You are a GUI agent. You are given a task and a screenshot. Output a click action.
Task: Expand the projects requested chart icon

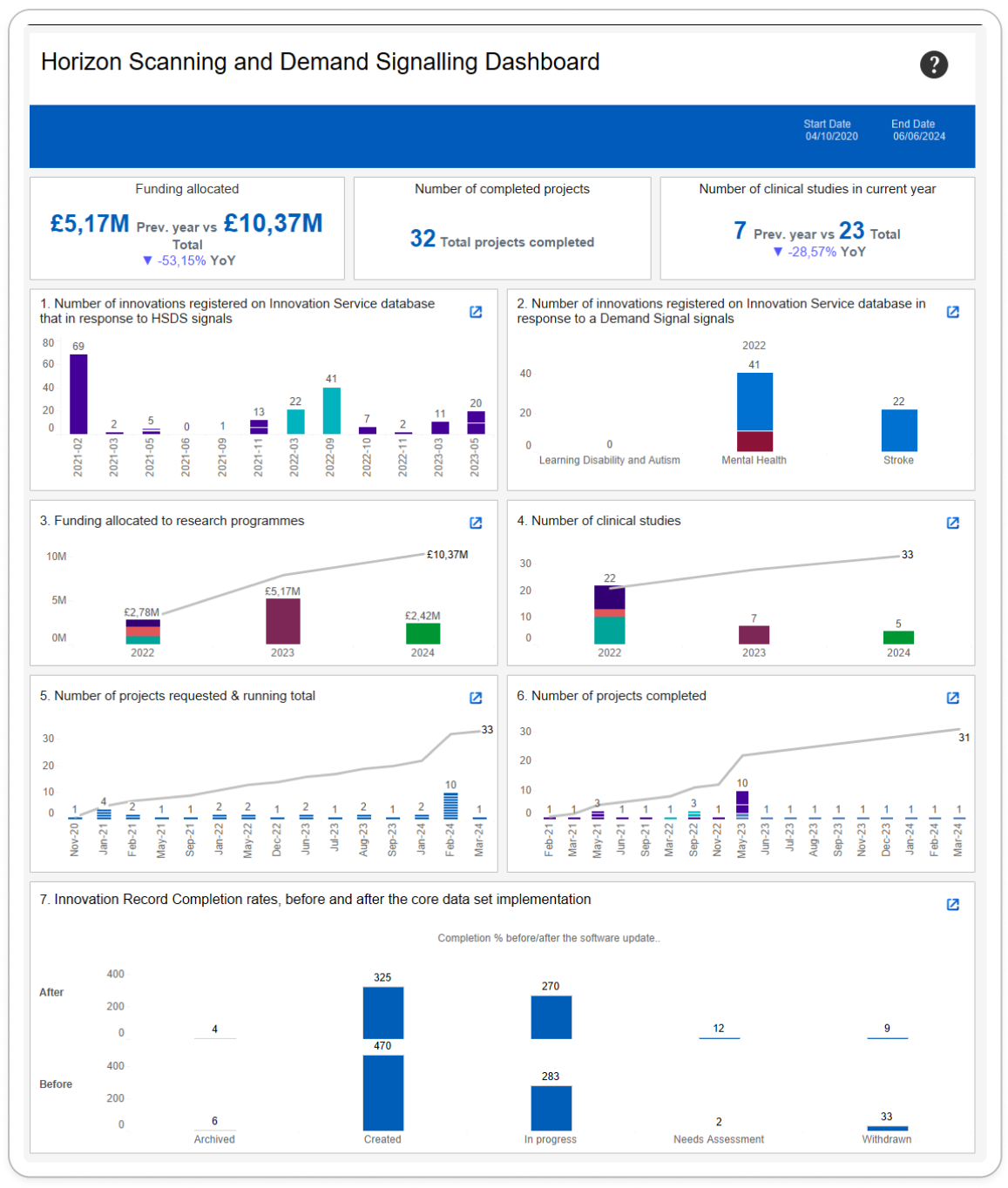click(x=476, y=698)
